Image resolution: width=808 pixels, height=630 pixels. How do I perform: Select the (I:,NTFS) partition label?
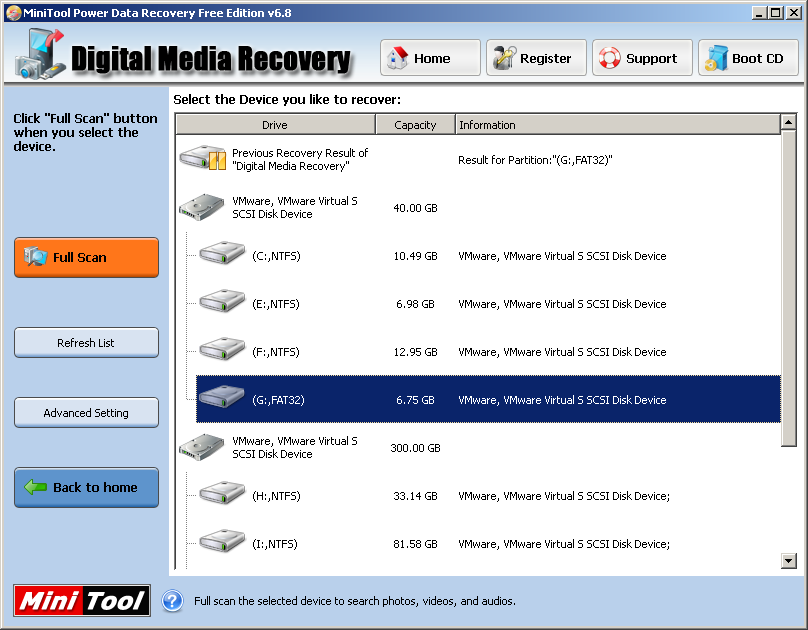point(275,544)
